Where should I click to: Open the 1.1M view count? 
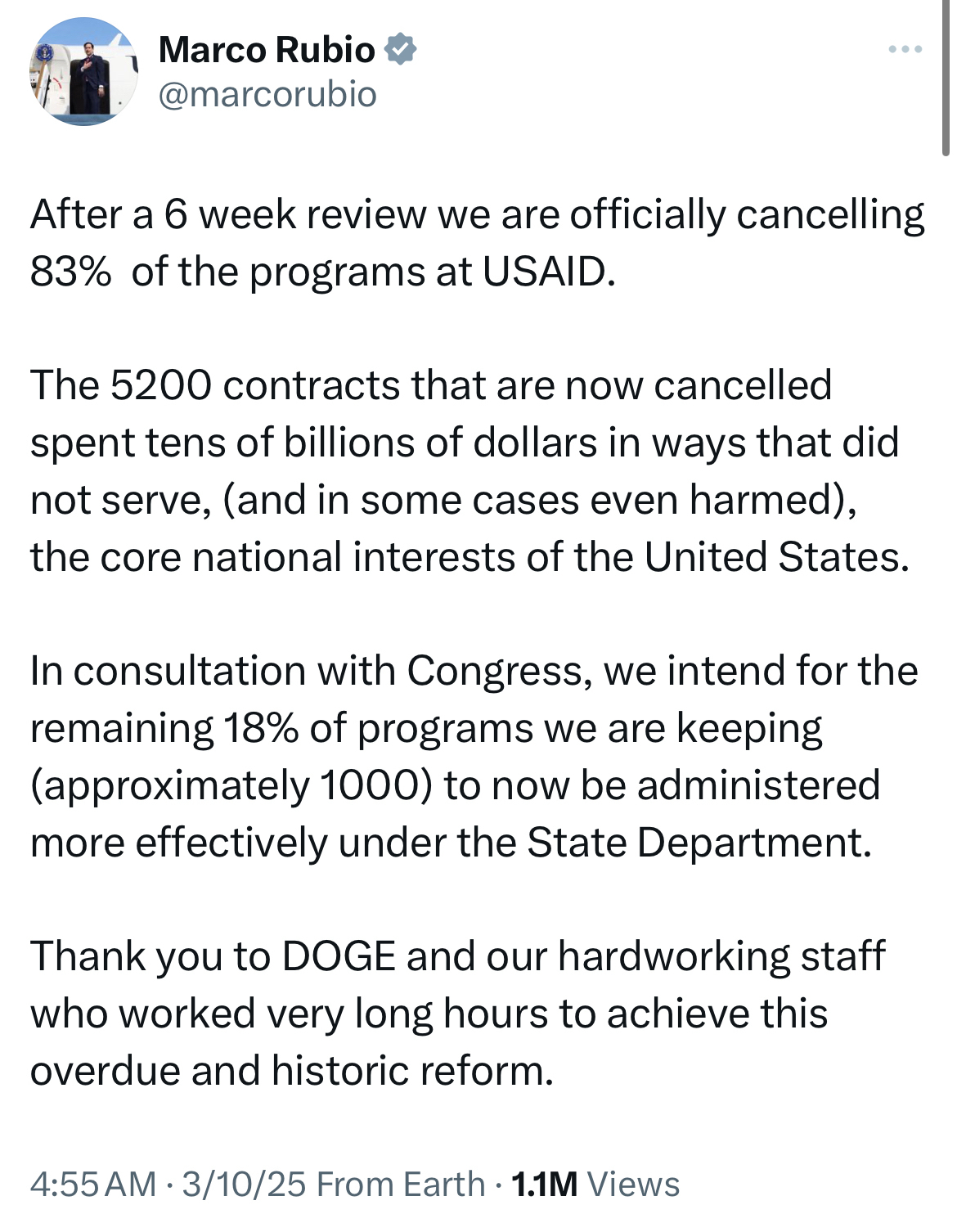(x=544, y=1184)
